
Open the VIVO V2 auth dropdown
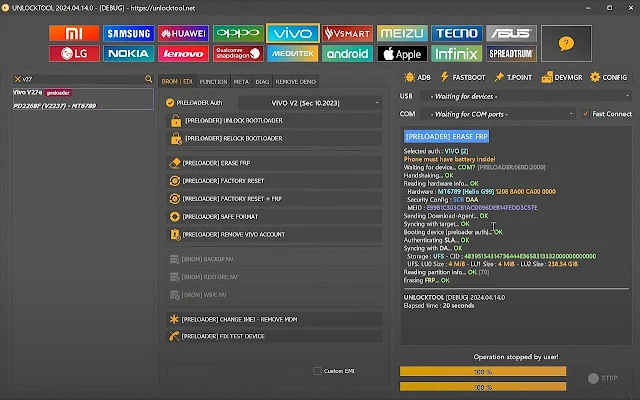tap(310, 103)
